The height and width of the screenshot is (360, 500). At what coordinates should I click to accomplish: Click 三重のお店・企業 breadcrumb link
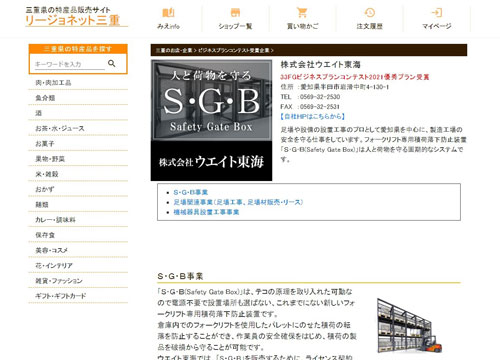(174, 50)
